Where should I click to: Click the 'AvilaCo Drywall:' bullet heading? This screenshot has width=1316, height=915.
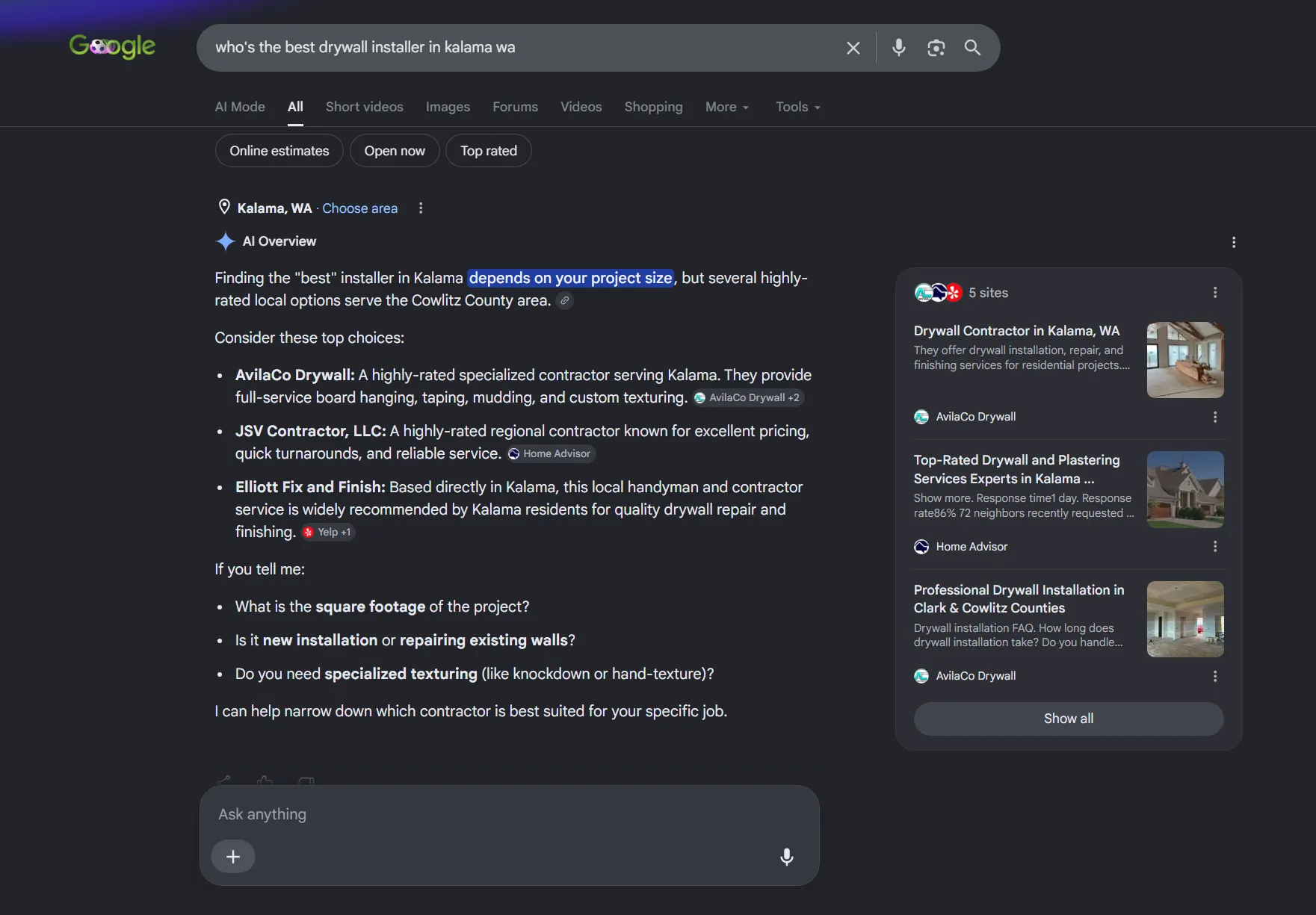(295, 375)
